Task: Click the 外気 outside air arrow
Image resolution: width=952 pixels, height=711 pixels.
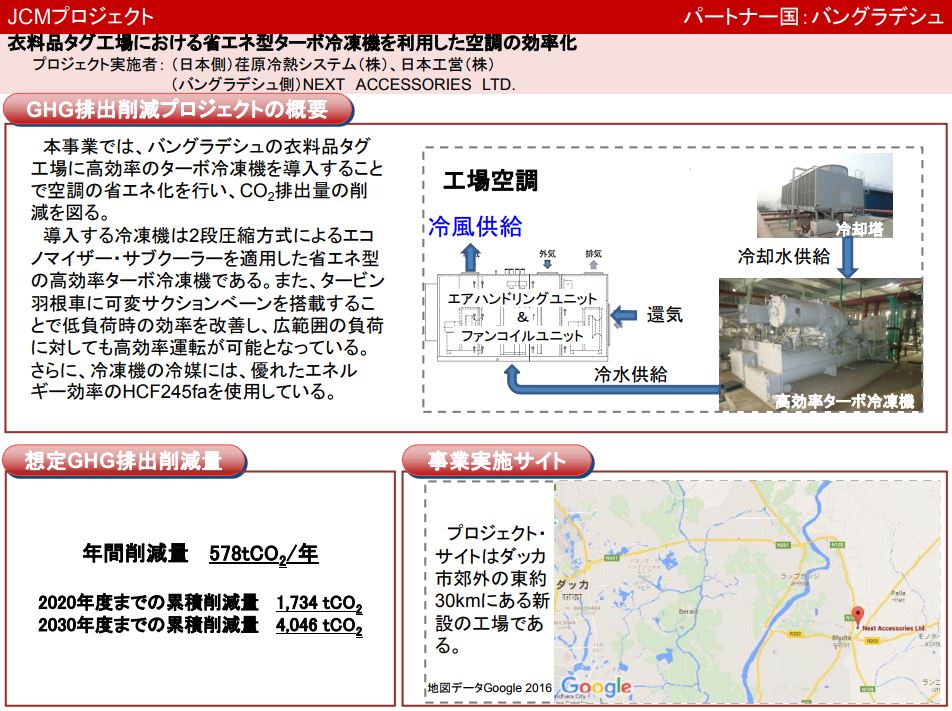Action: (547, 264)
